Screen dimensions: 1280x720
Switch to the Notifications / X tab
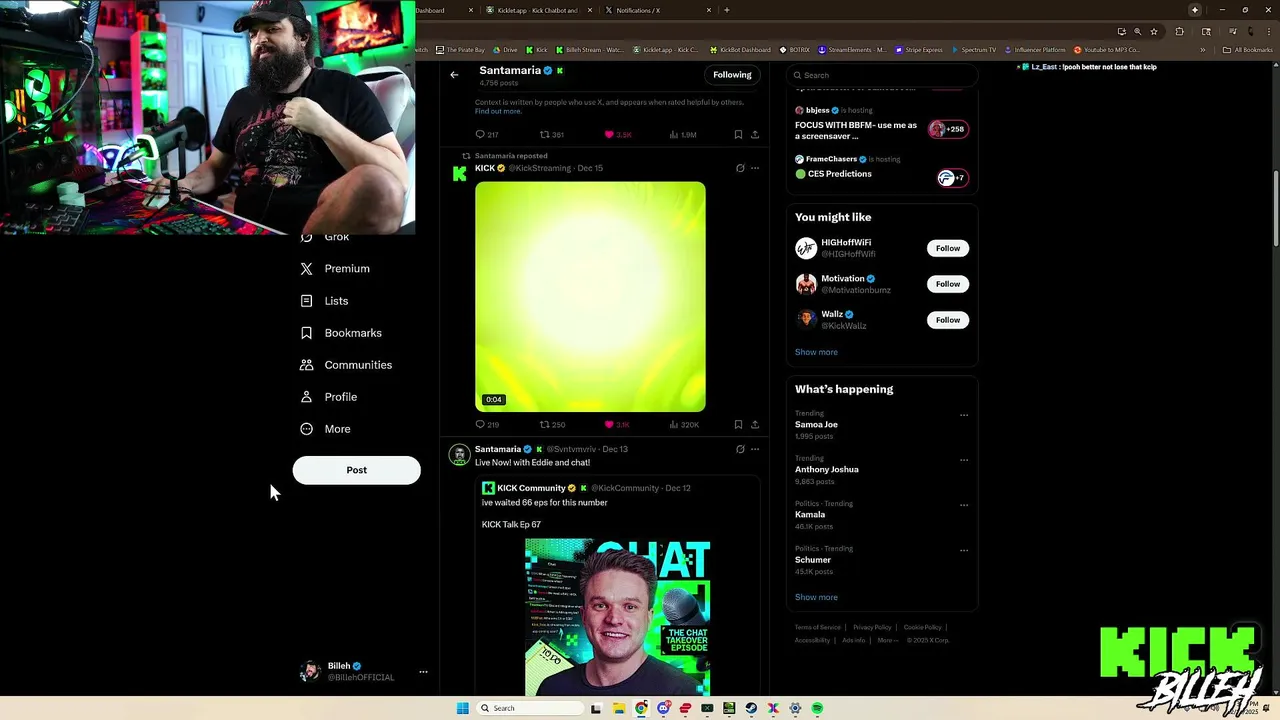[658, 10]
